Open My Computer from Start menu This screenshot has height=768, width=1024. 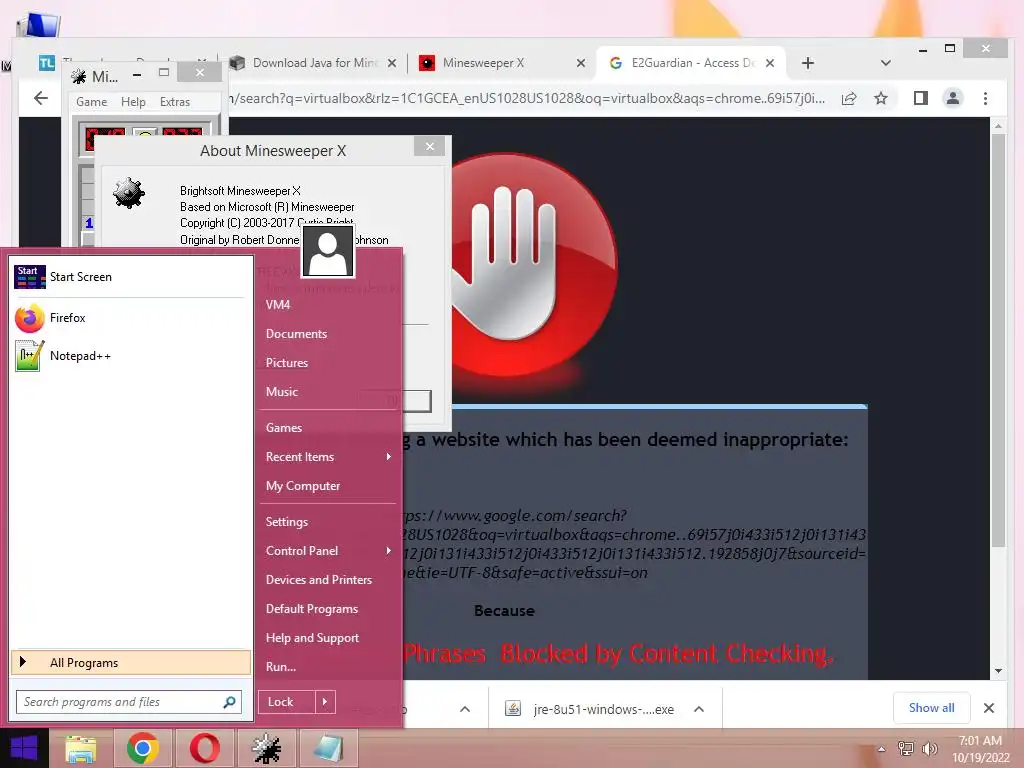[x=303, y=486]
